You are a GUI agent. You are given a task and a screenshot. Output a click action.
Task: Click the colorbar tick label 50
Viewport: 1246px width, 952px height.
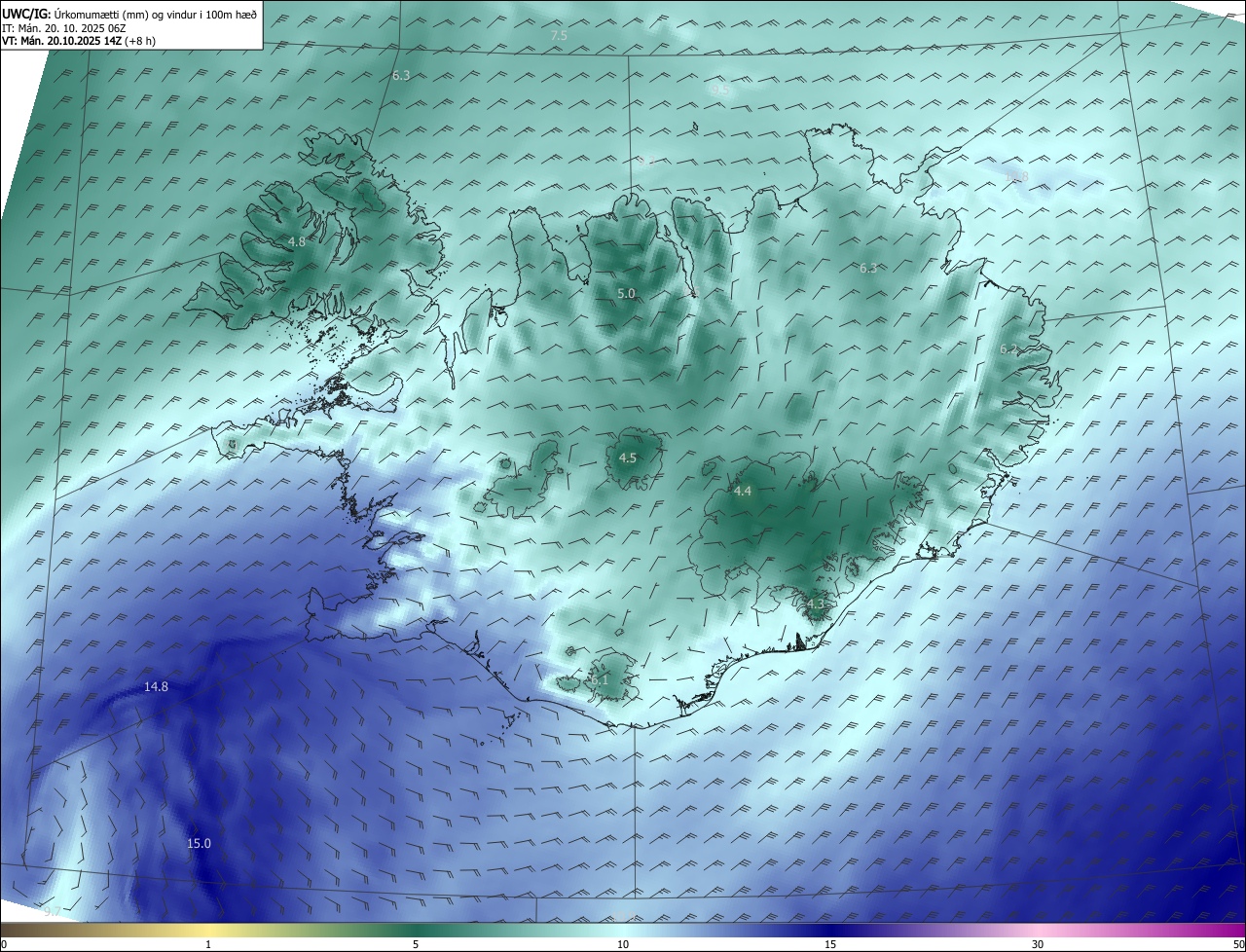(1238, 944)
